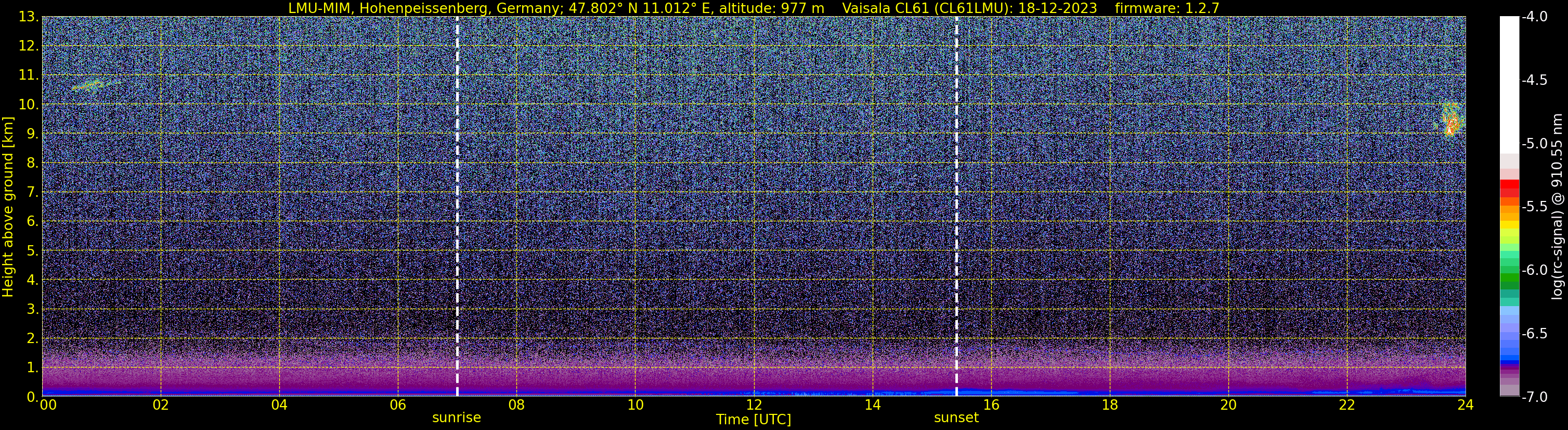Click the time-axis tick label '10'
Screen dimensions: 1568x430
[x=635, y=404]
